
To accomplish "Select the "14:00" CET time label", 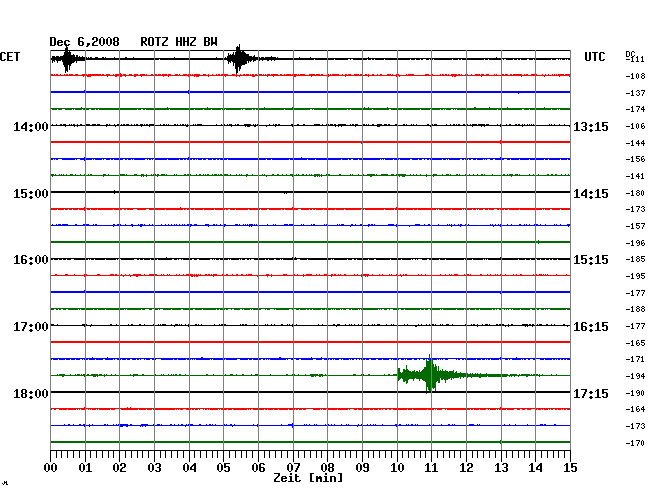I will coord(31,126).
